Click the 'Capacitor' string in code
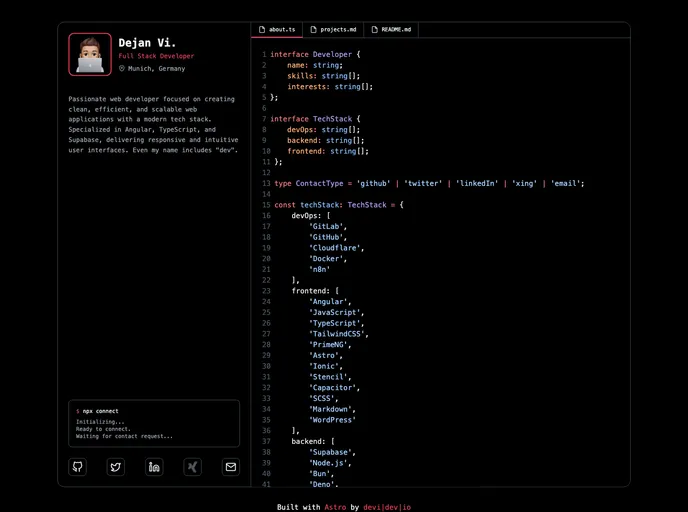The width and height of the screenshot is (688, 512). point(334,388)
